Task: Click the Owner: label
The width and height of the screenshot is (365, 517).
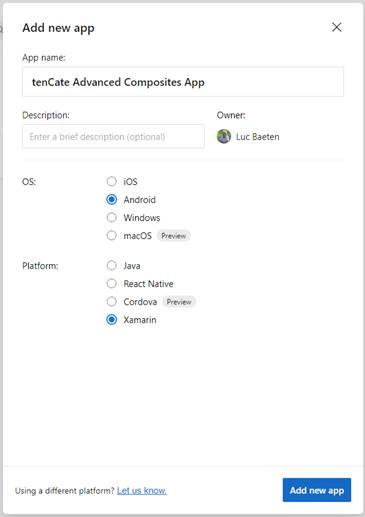Action: click(231, 115)
